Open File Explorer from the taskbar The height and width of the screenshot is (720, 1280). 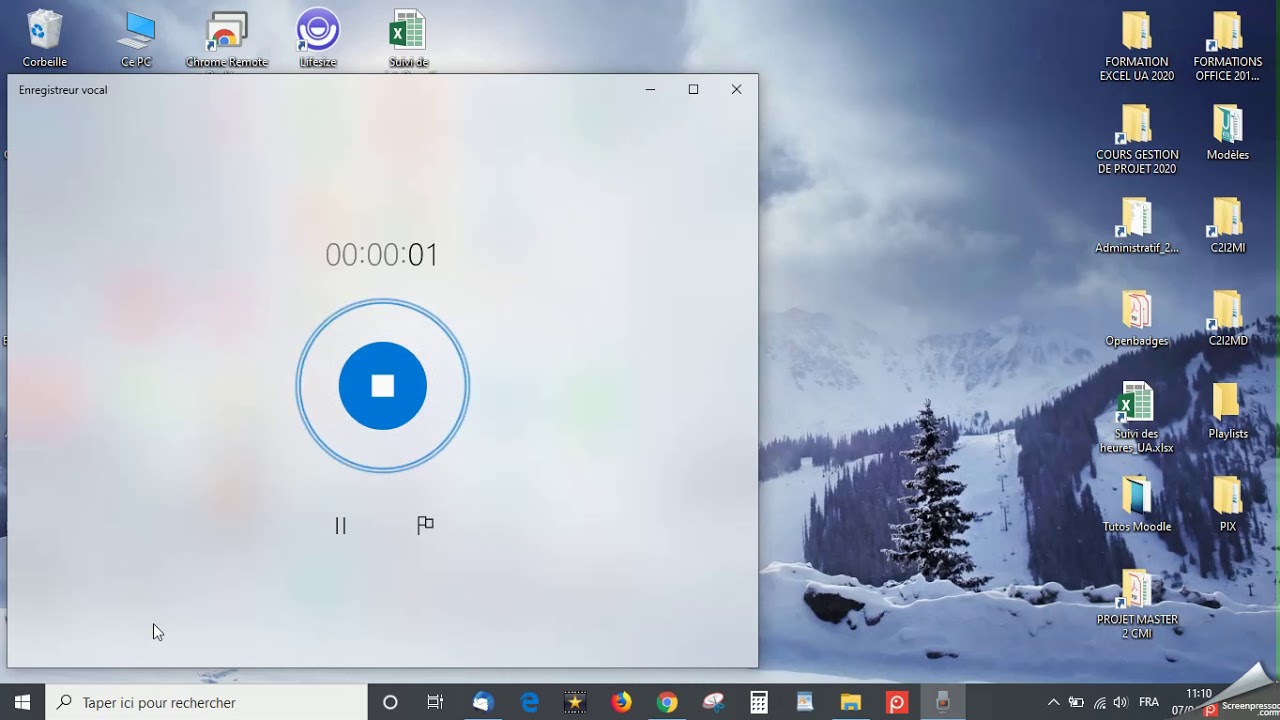point(850,702)
